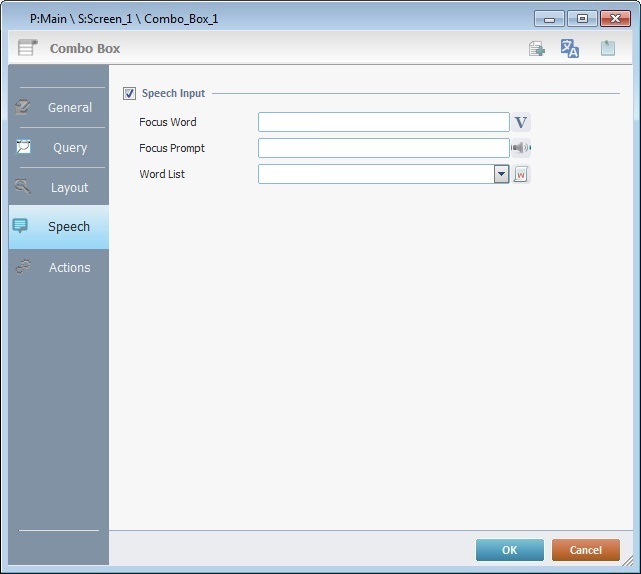Click the clipboard notes icon in the header
641x574 pixels.
click(x=607, y=48)
